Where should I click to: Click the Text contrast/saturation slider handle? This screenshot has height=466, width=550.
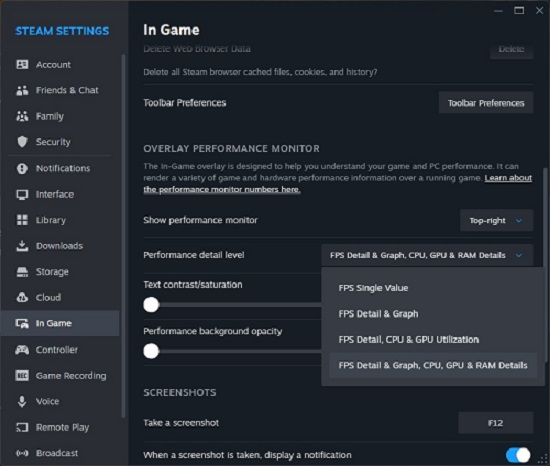coord(151,305)
